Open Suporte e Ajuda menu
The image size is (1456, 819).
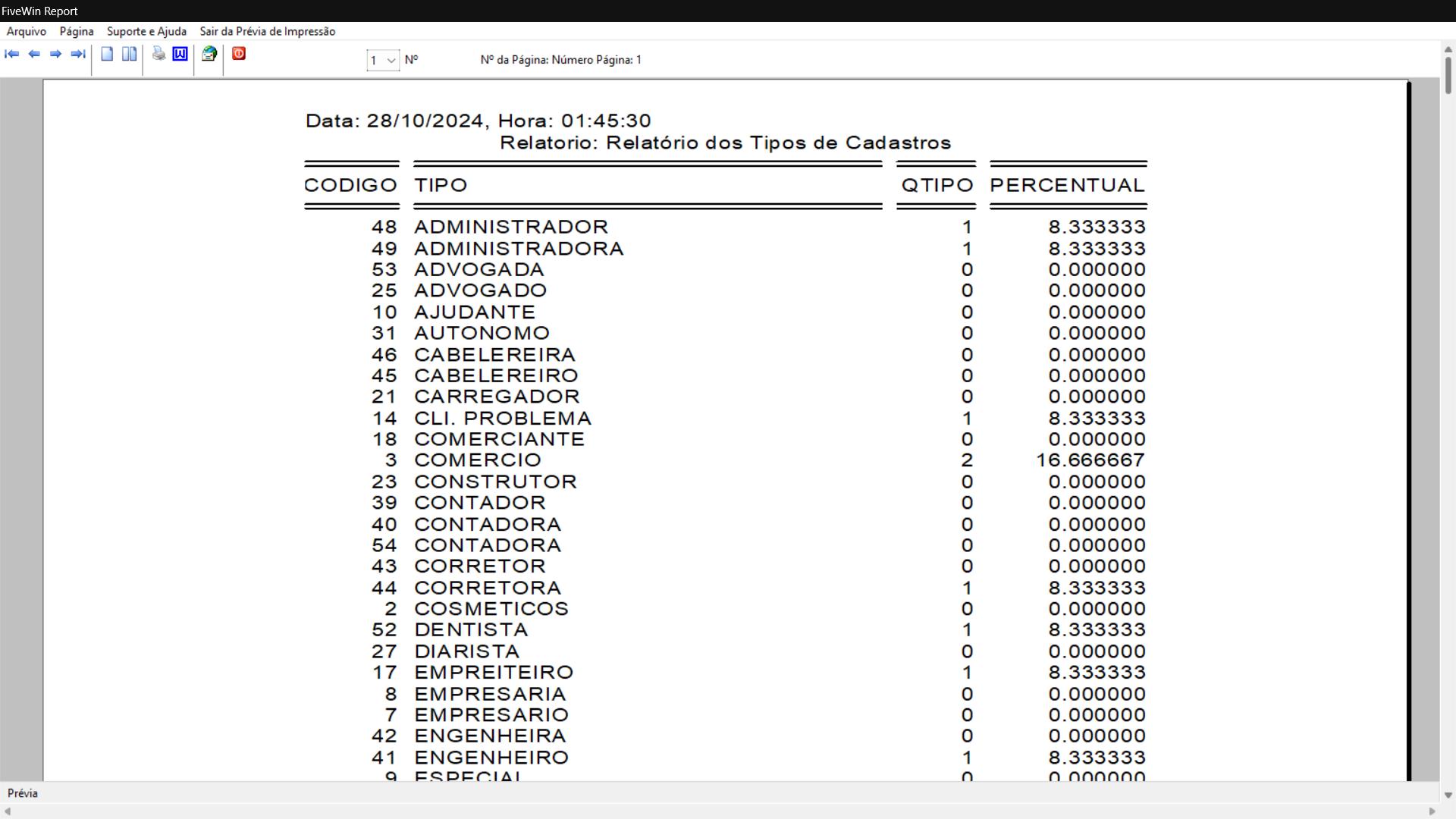[146, 31]
